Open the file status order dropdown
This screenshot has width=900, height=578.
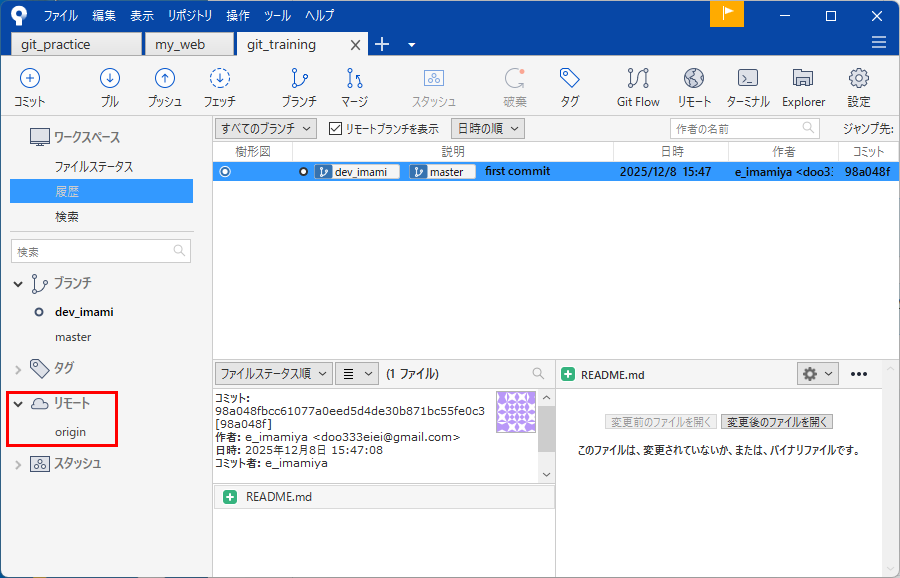[273, 374]
